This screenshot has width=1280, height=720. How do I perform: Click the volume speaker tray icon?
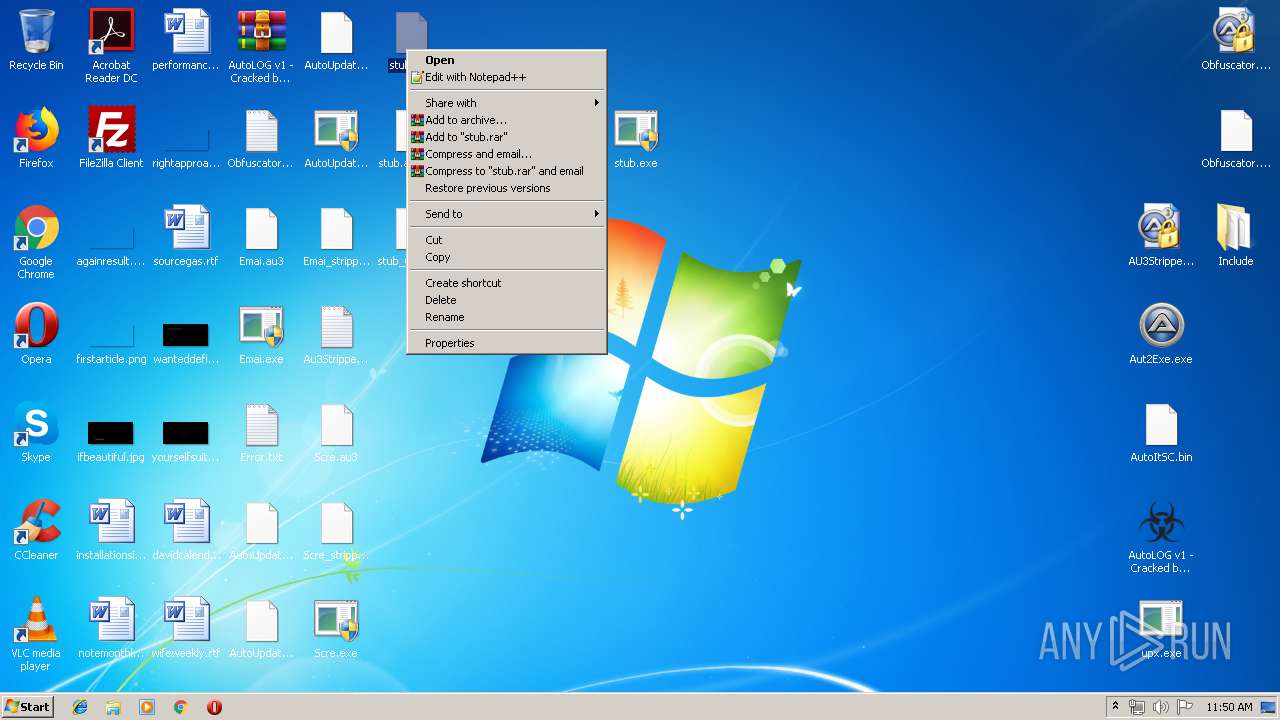[x=1161, y=707]
